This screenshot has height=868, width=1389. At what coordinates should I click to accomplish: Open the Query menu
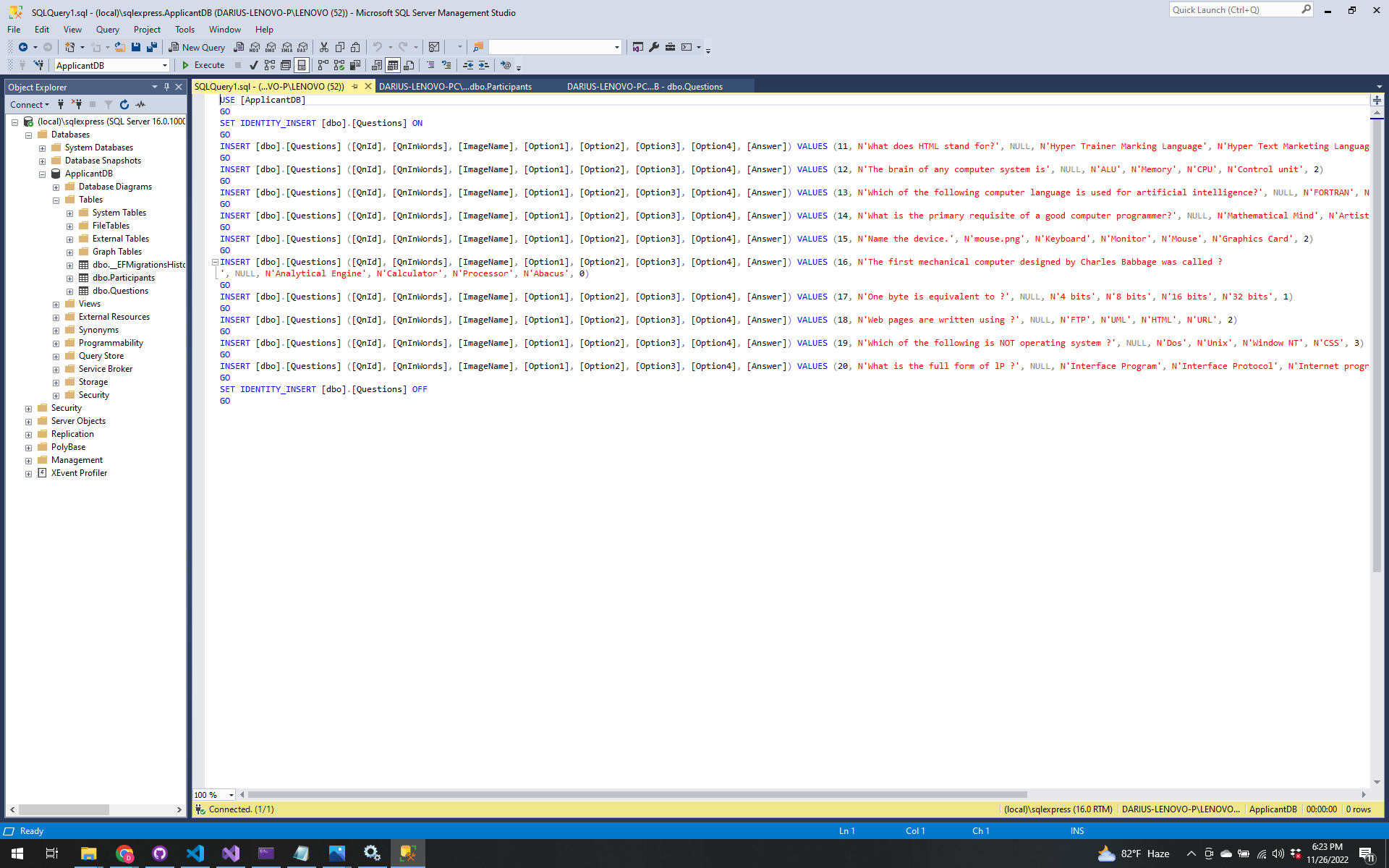[x=107, y=30]
